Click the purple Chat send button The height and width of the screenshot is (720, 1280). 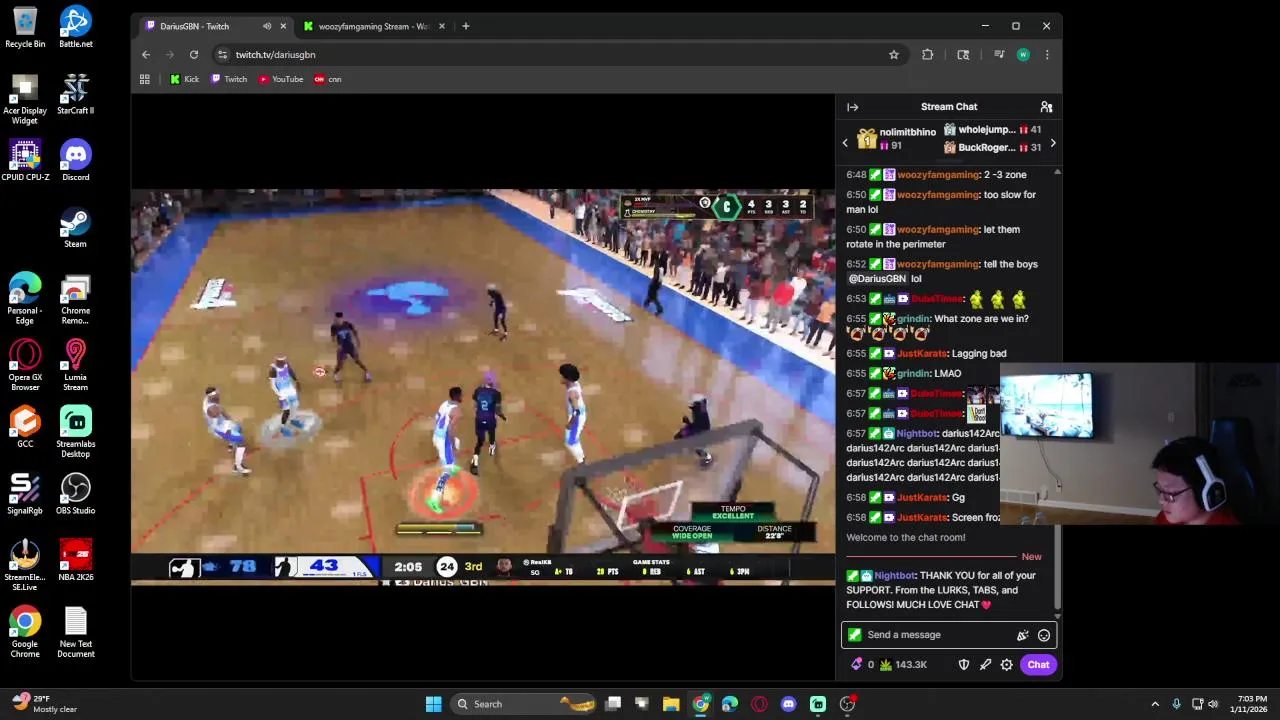pyautogui.click(x=1038, y=664)
